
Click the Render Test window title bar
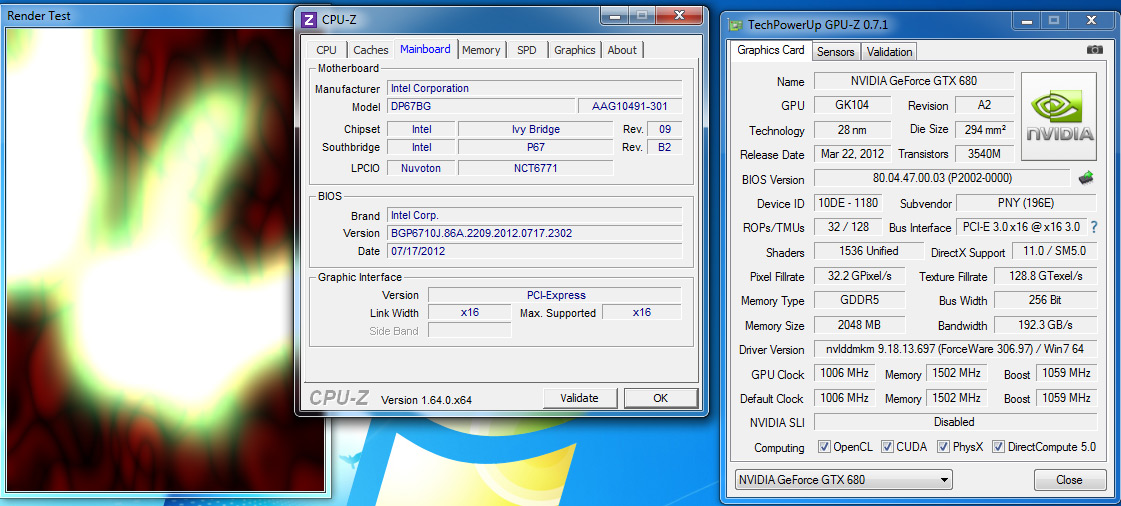point(149,15)
